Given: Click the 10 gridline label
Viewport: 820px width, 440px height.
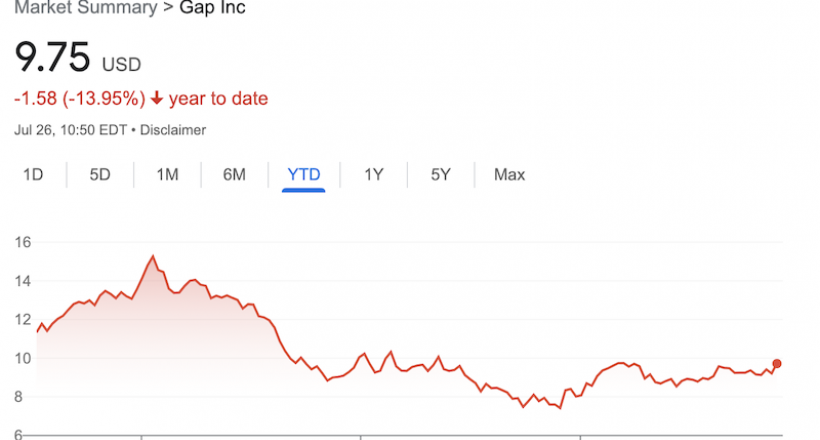Looking at the screenshot, I should (x=23, y=358).
